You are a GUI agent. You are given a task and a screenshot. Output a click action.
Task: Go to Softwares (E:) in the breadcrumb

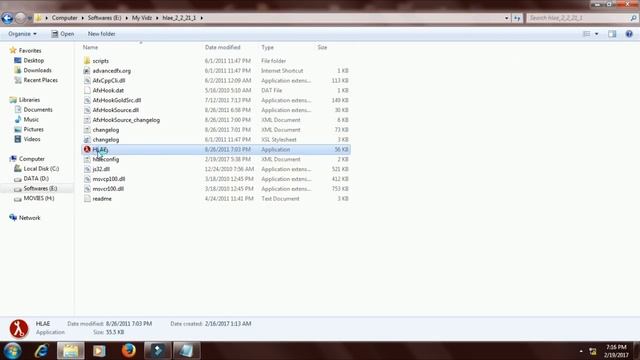click(104, 18)
